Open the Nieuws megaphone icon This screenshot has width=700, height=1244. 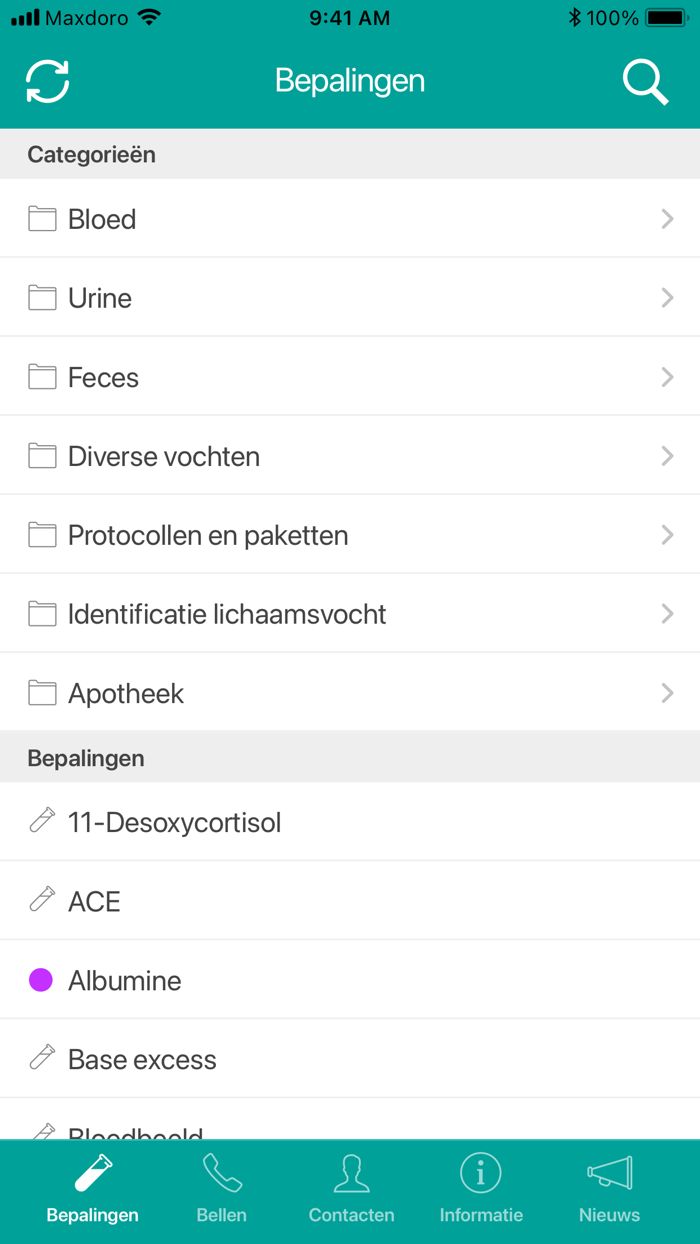click(x=609, y=1173)
